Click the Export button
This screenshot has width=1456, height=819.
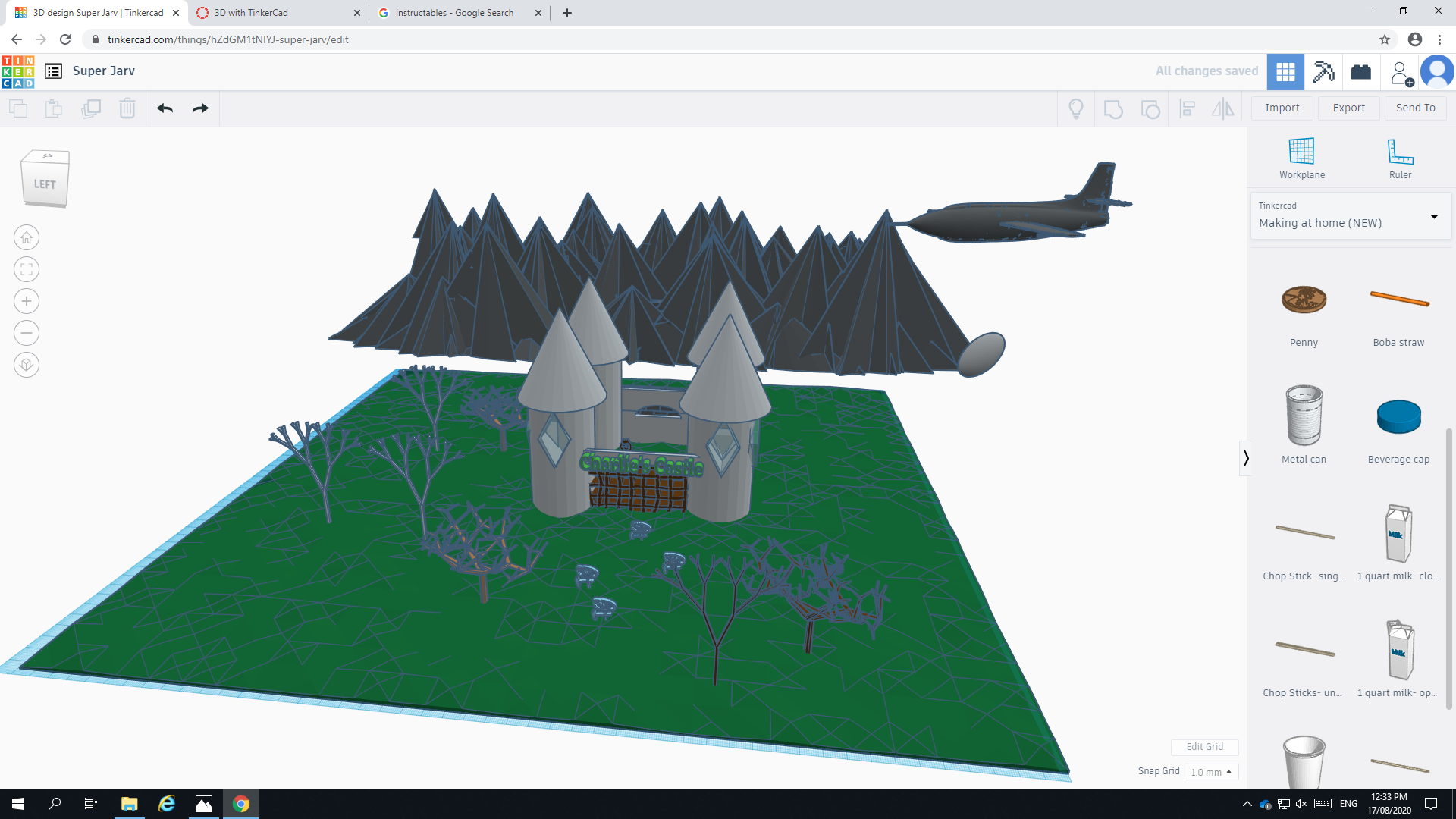1348,108
